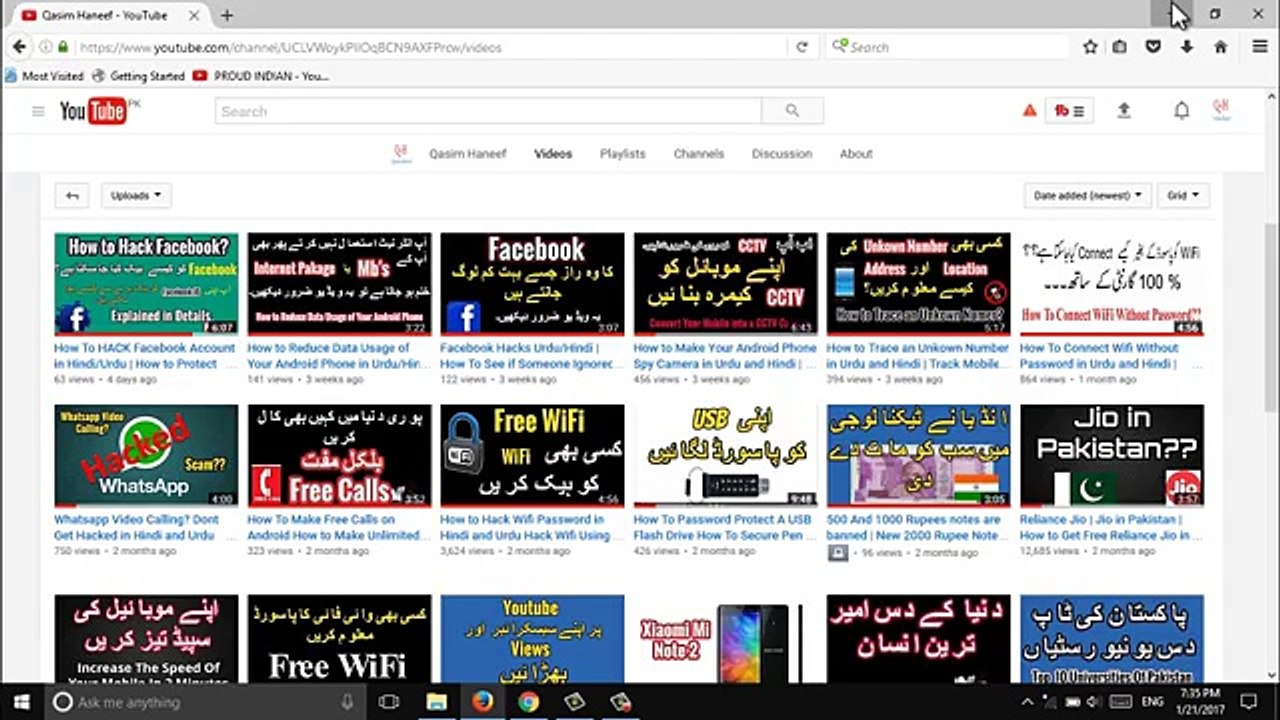Screen dimensions: 1280x720
Task: Click the search magnifier button on YouTube
Action: pyautogui.click(x=792, y=111)
